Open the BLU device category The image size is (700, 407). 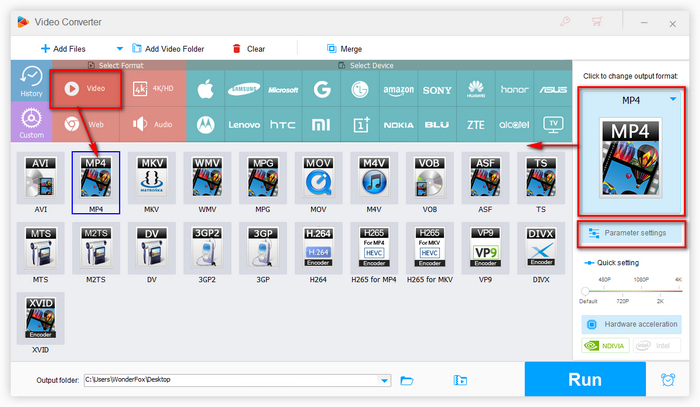click(437, 125)
